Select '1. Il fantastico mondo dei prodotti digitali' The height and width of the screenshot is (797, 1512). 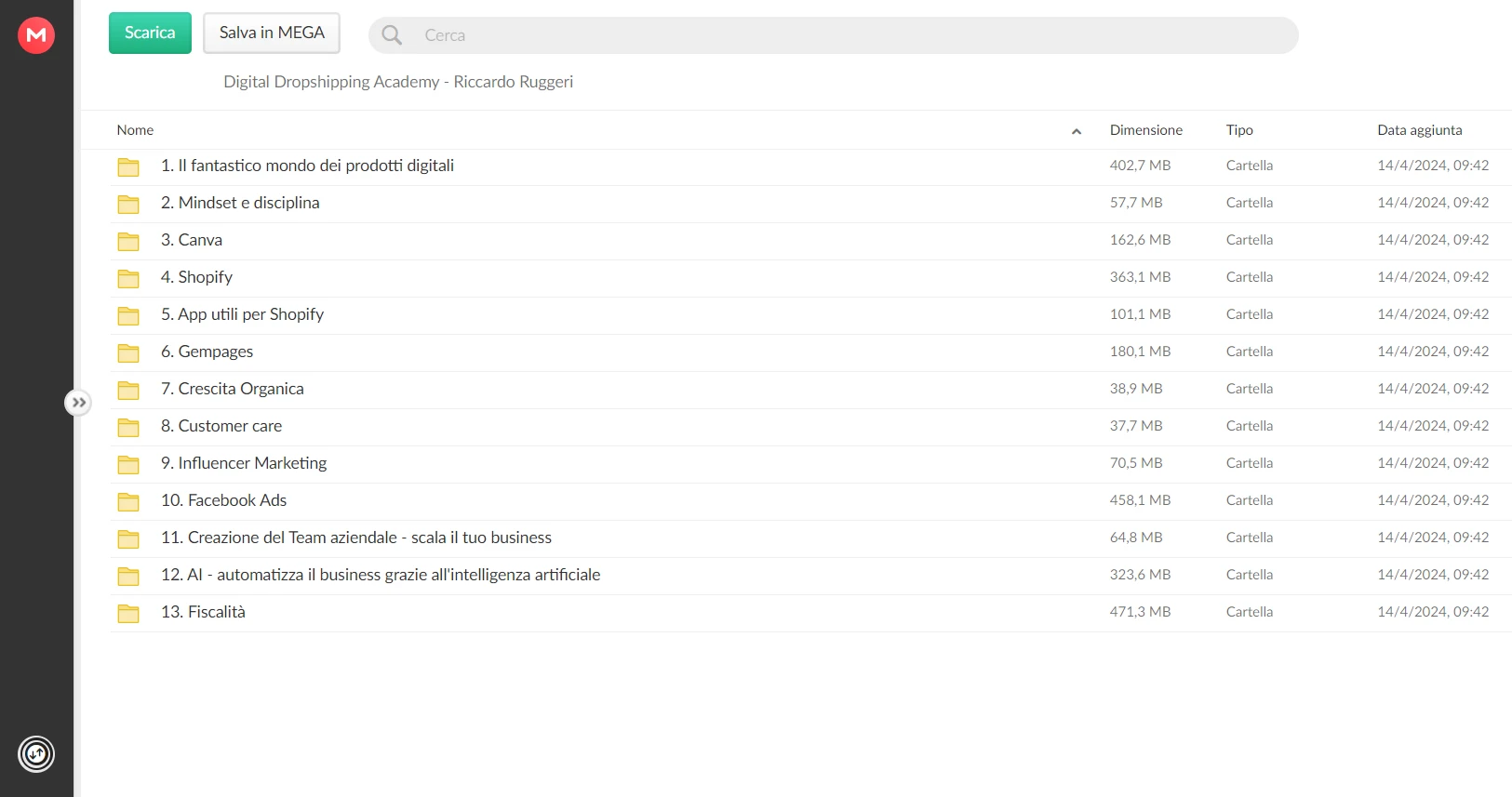coord(307,166)
